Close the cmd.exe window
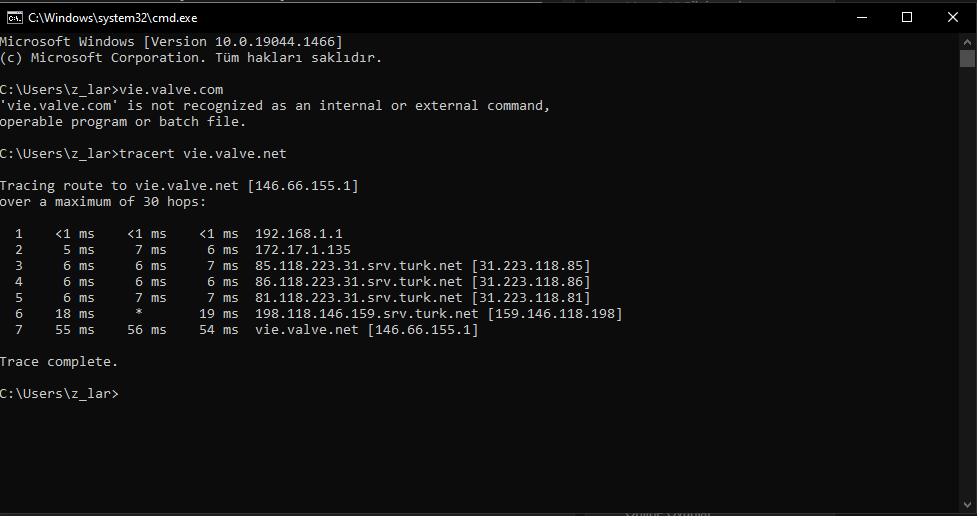This screenshot has height=516, width=977. click(953, 17)
